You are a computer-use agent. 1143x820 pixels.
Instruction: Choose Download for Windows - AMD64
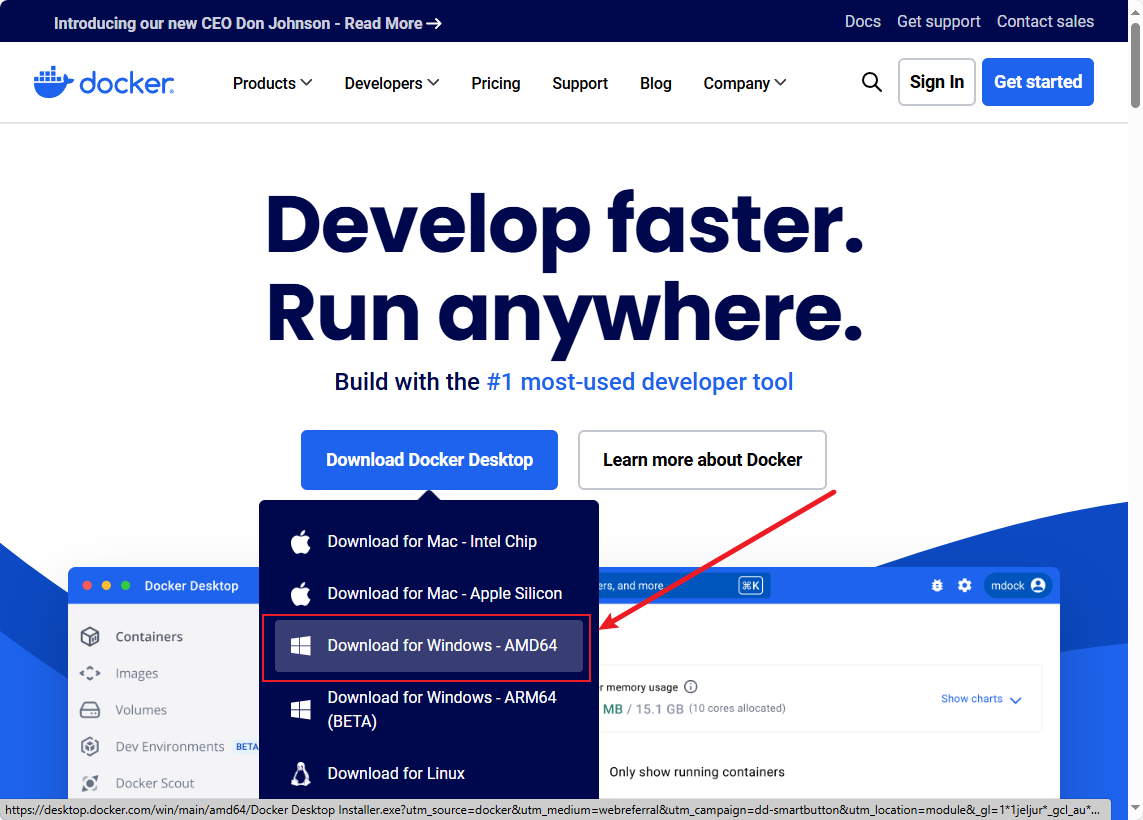pos(442,646)
